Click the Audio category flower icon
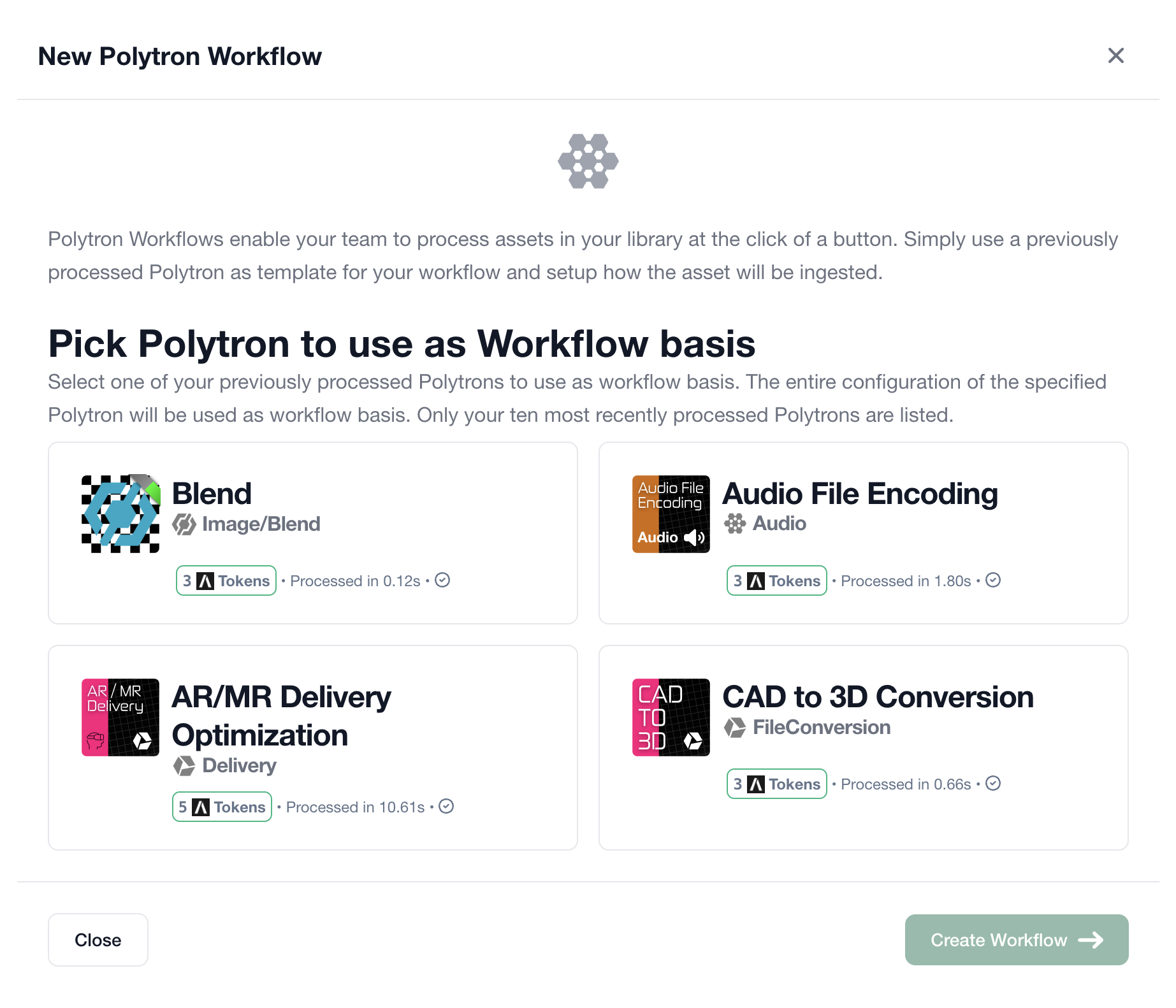This screenshot has height=1008, width=1176. pos(734,524)
